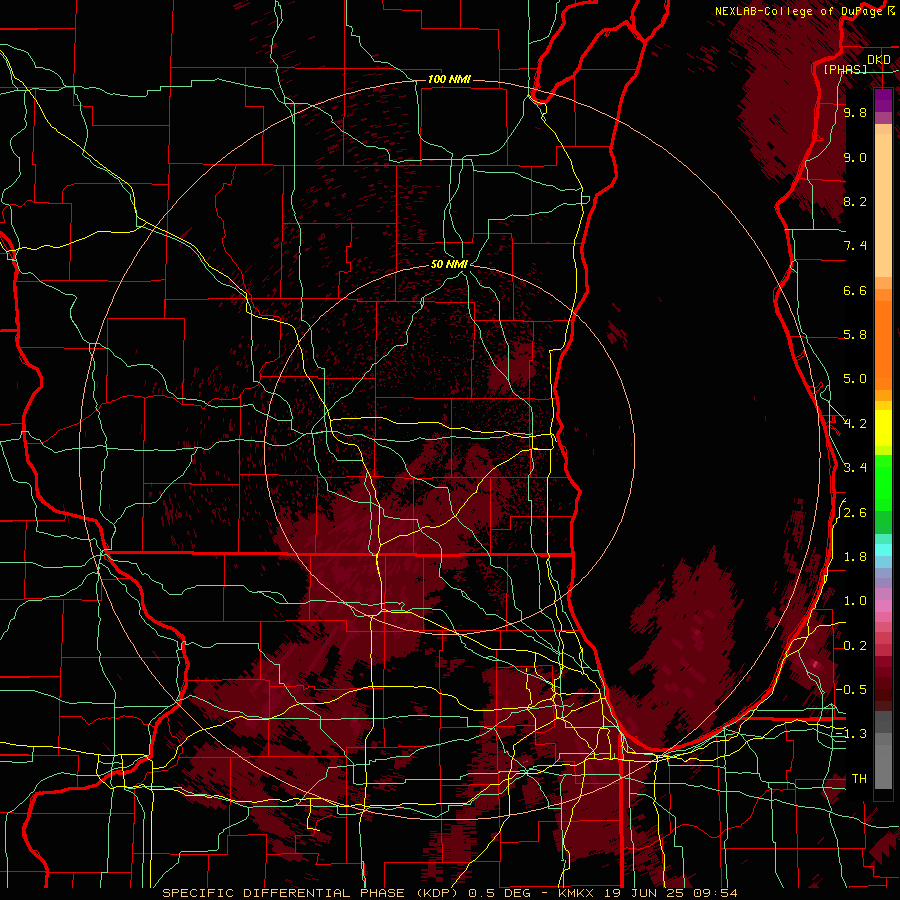Click the 50 NMI range ring label
Screen dimensions: 900x900
449,264
